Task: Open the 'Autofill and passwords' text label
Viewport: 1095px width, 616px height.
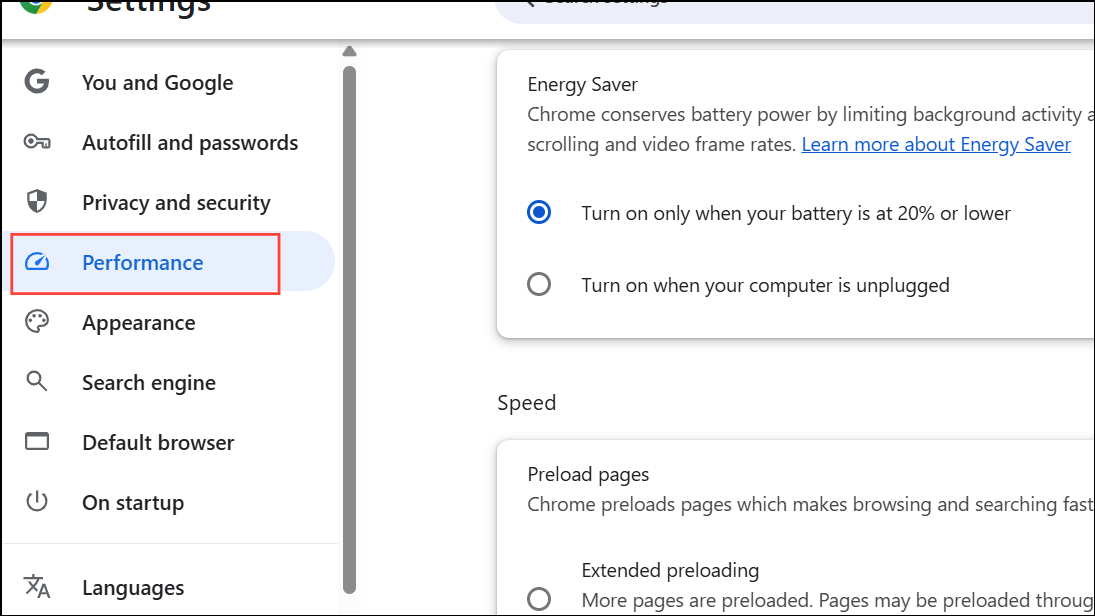Action: click(190, 143)
